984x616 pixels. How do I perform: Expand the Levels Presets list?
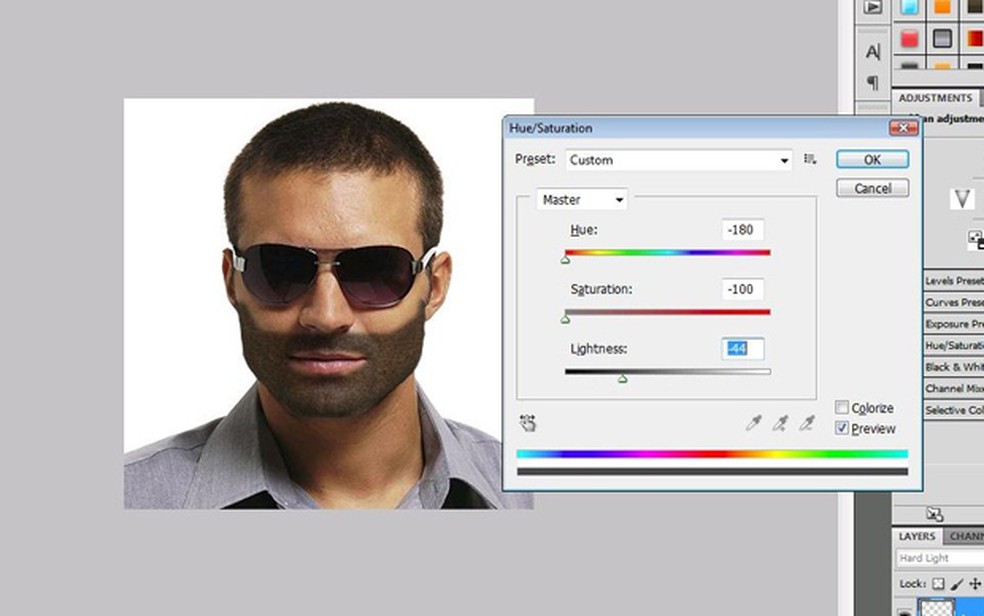coord(954,280)
